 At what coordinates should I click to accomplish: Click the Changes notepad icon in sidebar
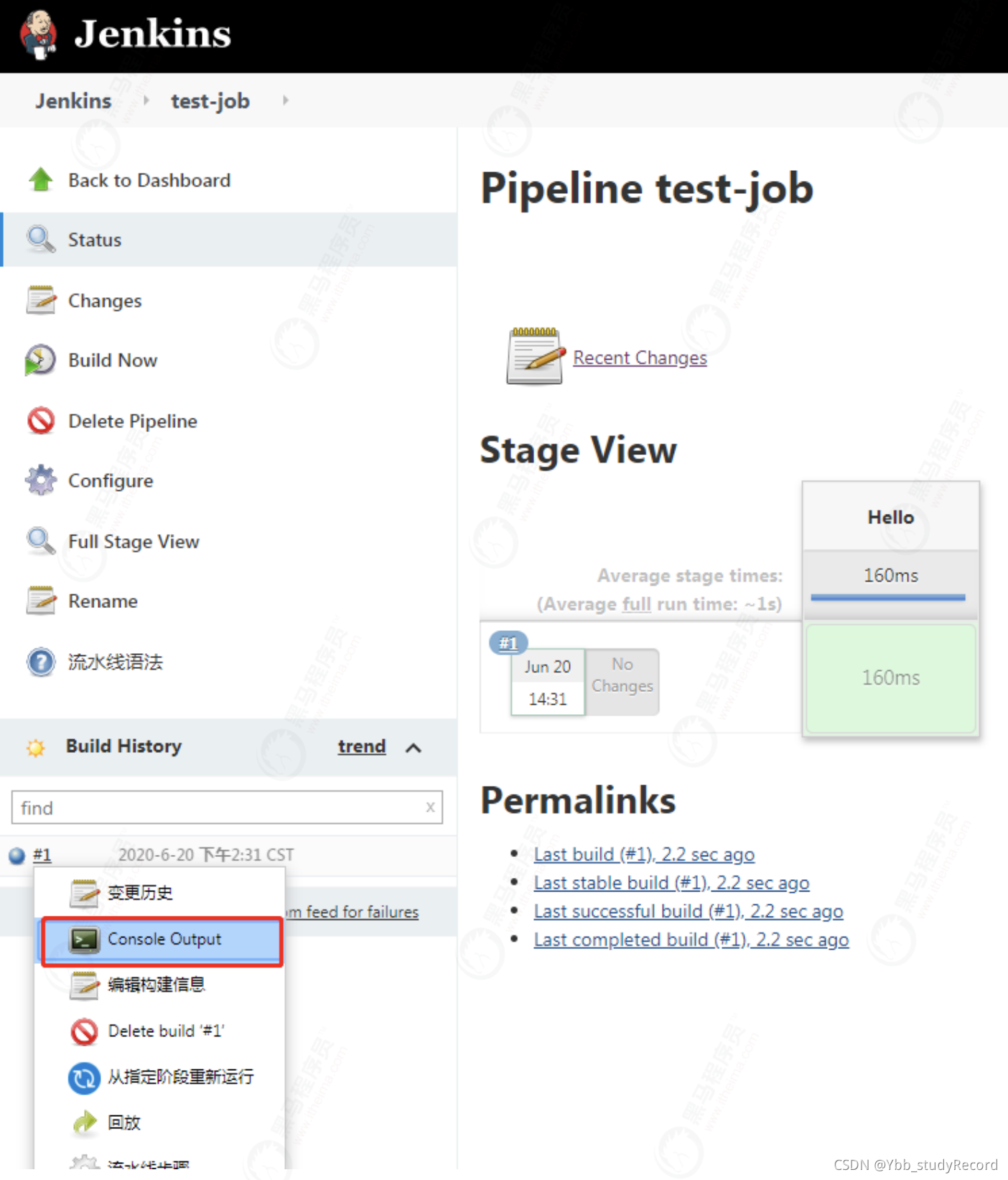41,300
